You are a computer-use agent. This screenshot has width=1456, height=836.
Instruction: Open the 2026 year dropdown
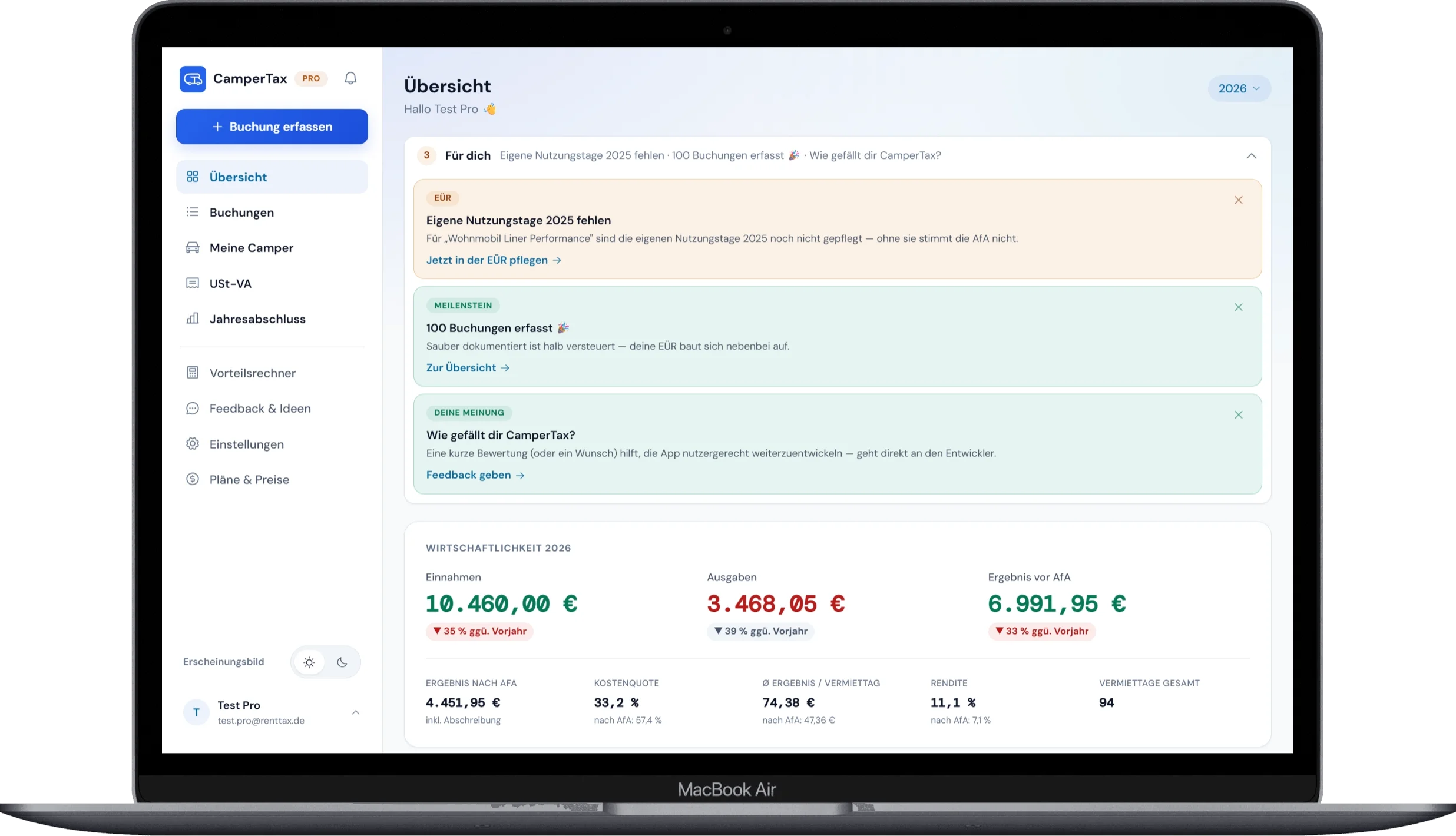[x=1239, y=88]
